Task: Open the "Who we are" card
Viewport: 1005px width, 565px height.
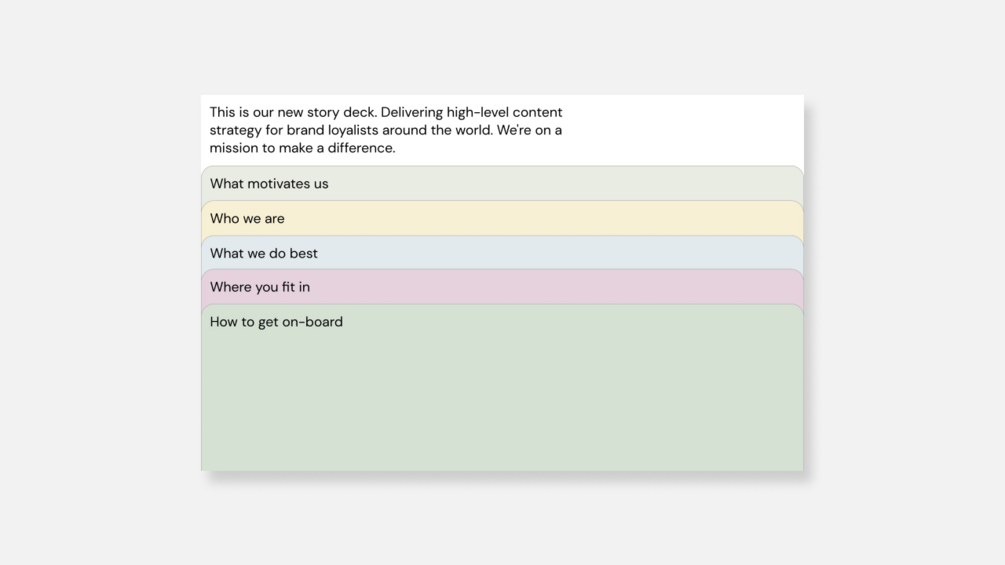Action: (247, 219)
